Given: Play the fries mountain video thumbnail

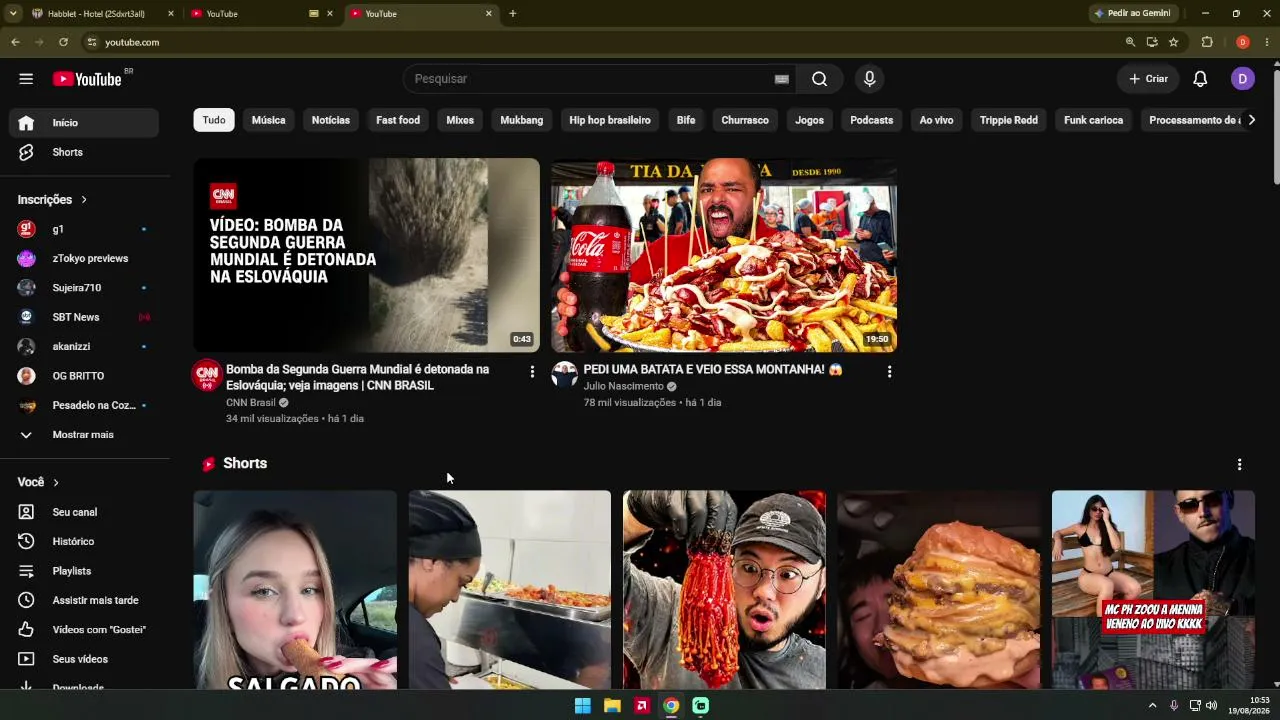Looking at the screenshot, I should 724,255.
